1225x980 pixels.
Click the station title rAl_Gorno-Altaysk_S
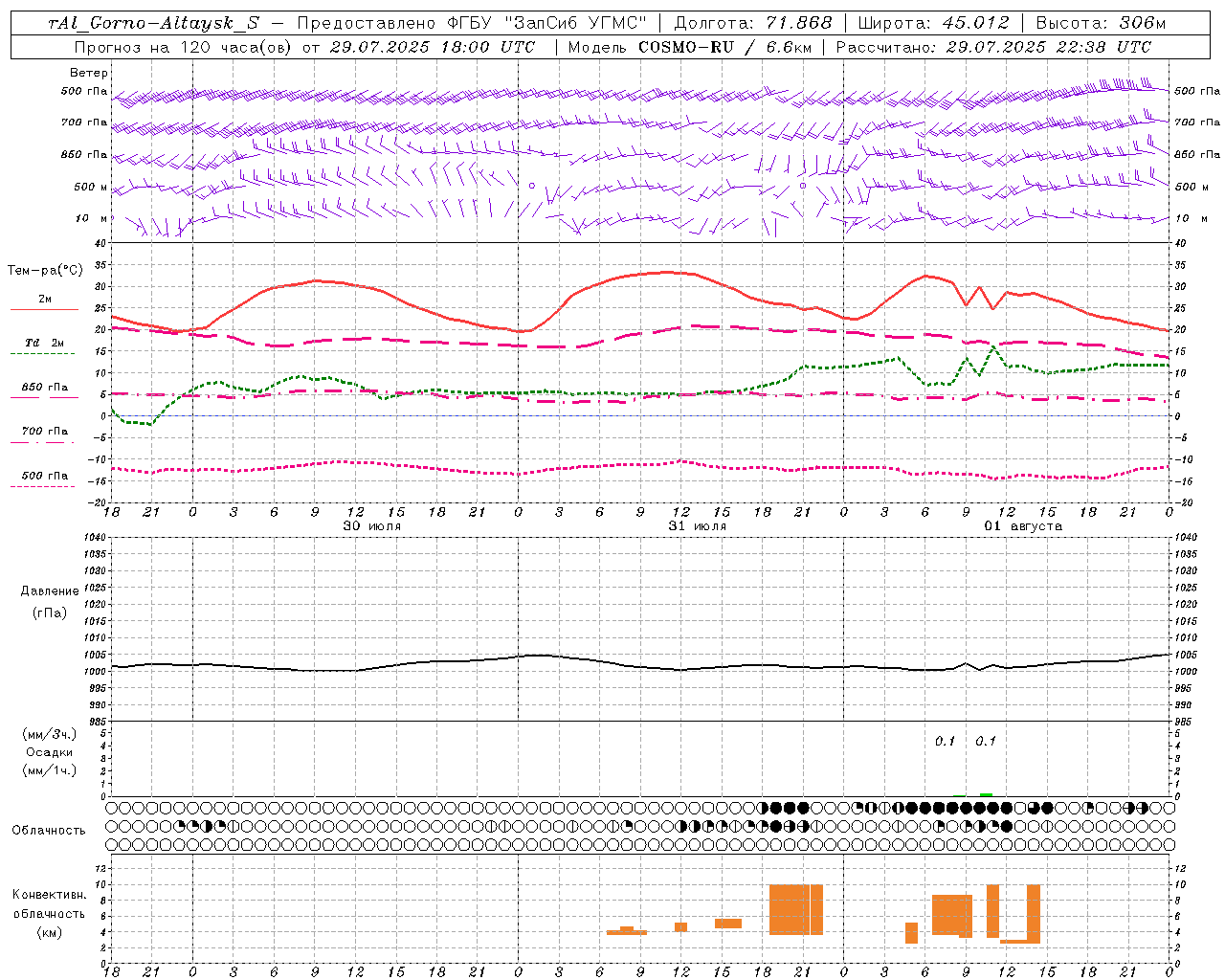click(x=153, y=23)
